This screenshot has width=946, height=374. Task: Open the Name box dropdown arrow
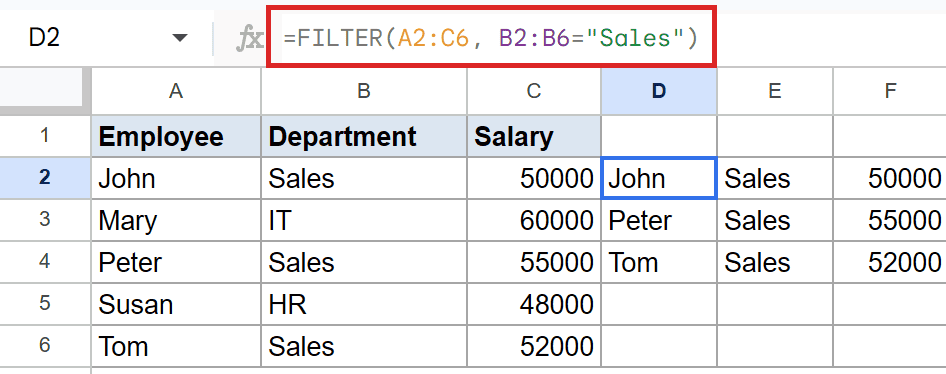coord(180,39)
